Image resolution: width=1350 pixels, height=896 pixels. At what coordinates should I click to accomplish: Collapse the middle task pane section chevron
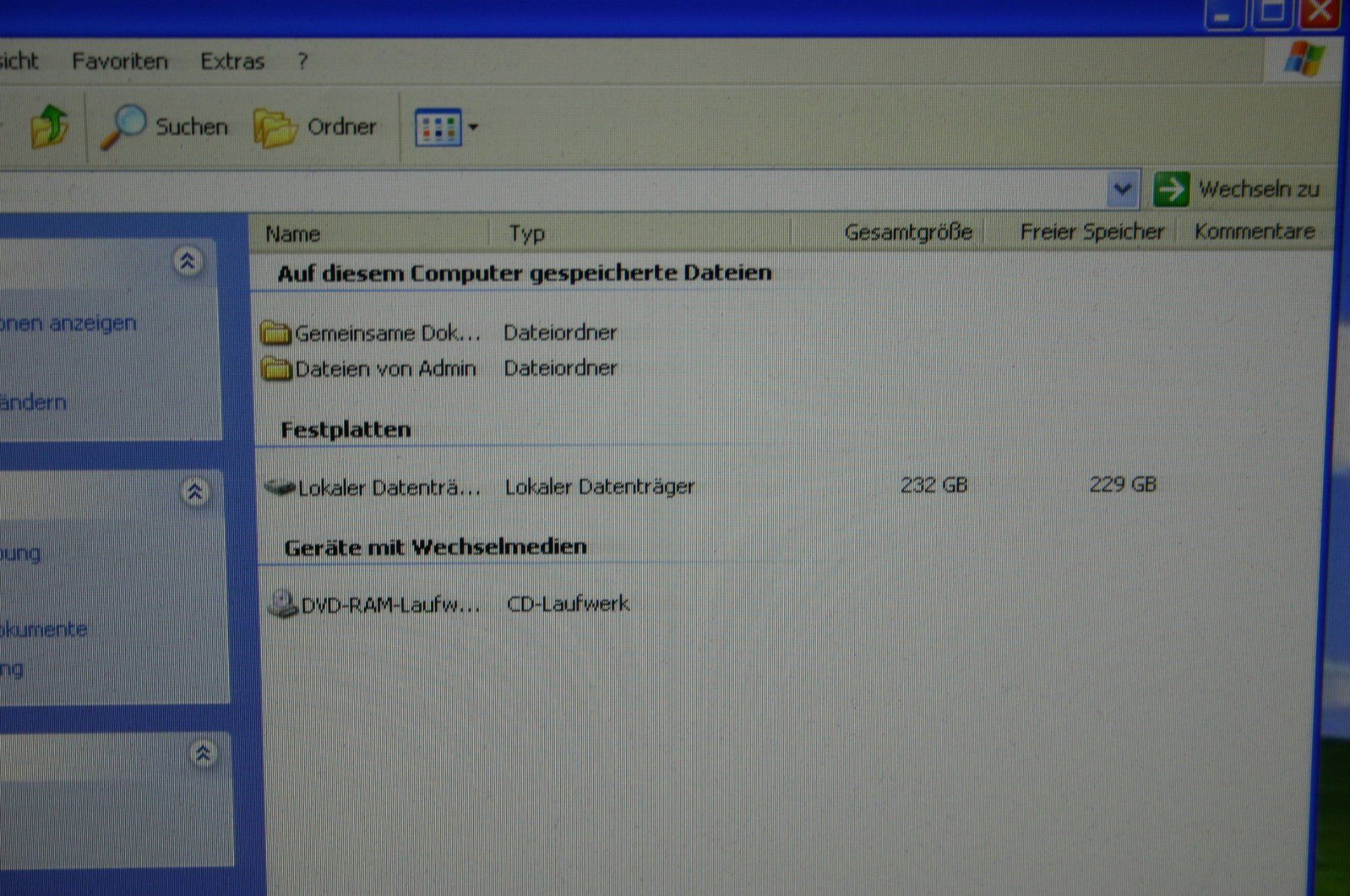click(x=195, y=493)
